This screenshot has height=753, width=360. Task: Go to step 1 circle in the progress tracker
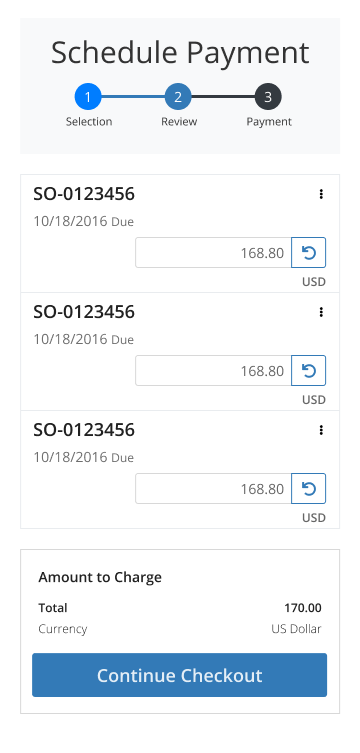point(88,97)
